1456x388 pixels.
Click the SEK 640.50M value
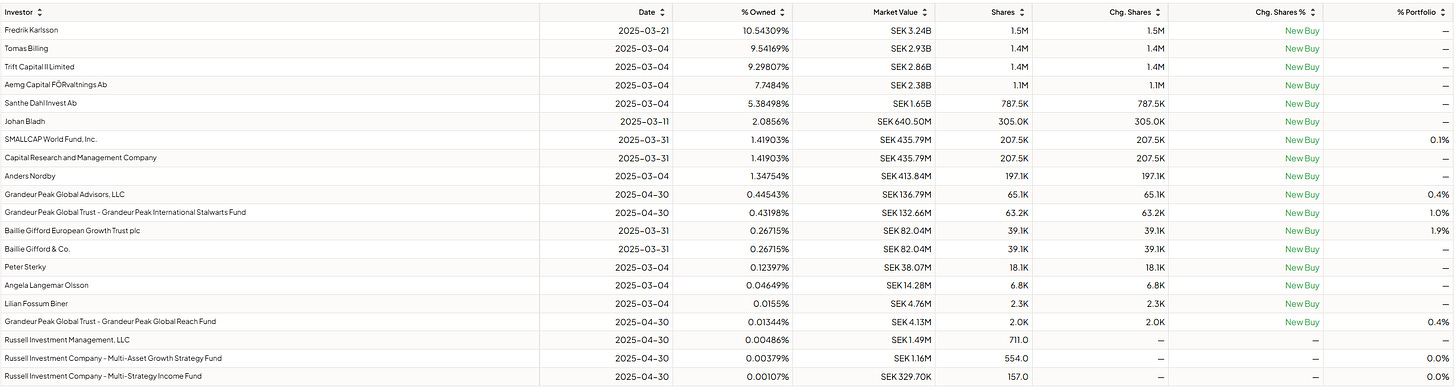click(x=906, y=121)
